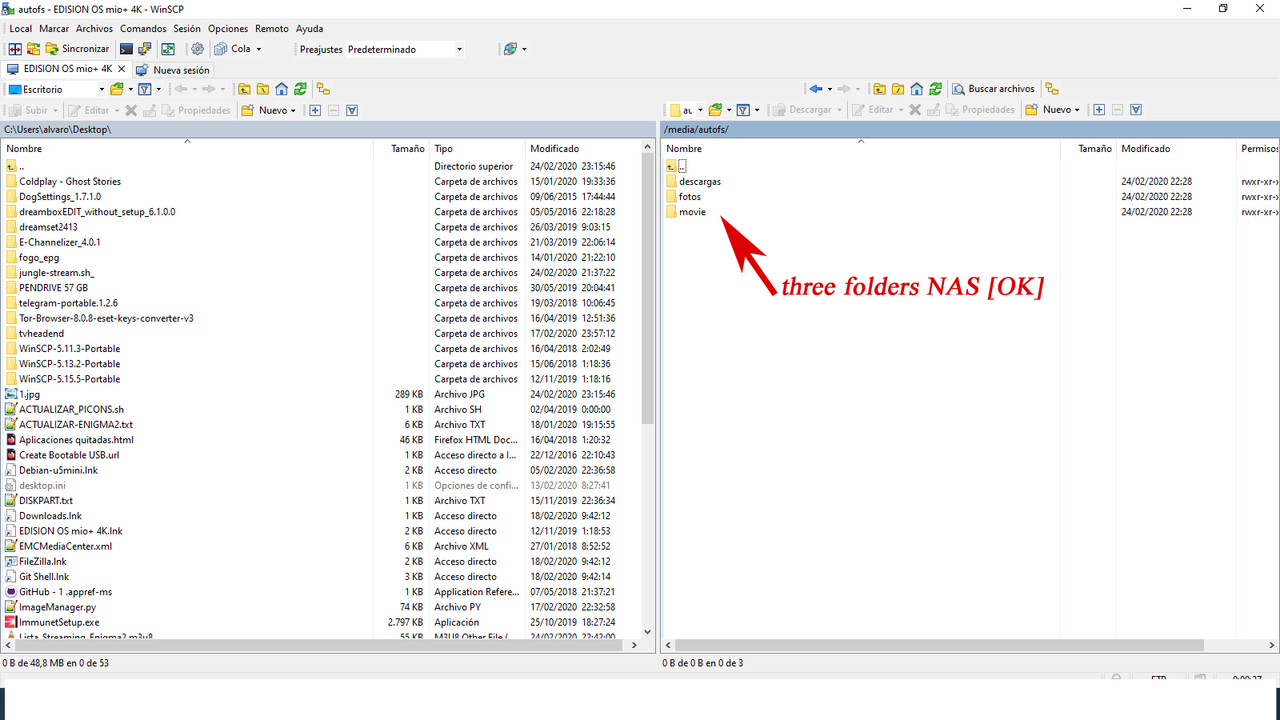Click the Sincronizar button
The width and height of the screenshot is (1280, 720).
pos(78,49)
